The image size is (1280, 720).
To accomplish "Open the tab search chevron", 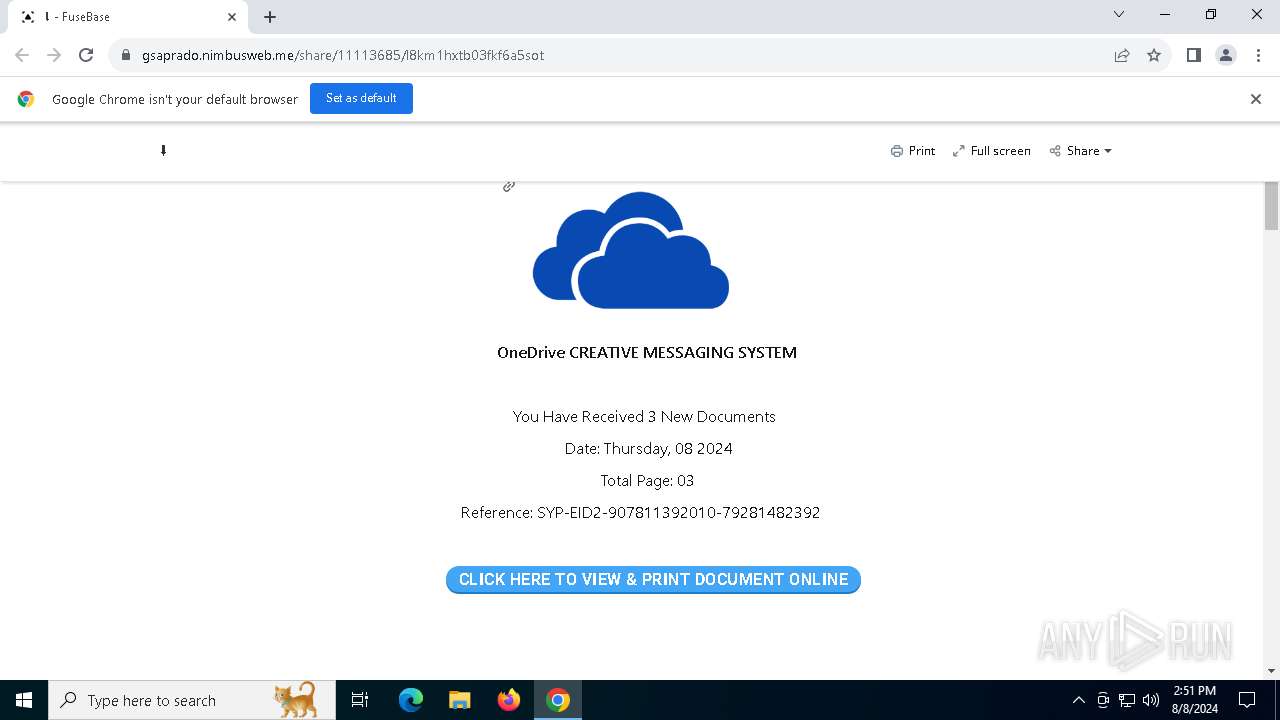I will [x=1119, y=15].
